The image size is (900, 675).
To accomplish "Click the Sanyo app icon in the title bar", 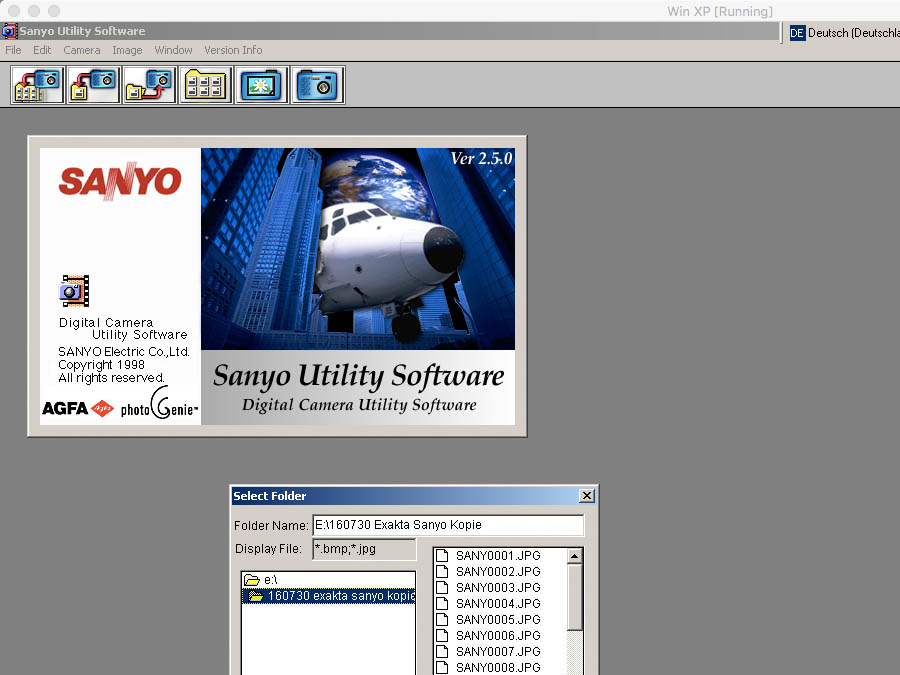I will (x=9, y=31).
